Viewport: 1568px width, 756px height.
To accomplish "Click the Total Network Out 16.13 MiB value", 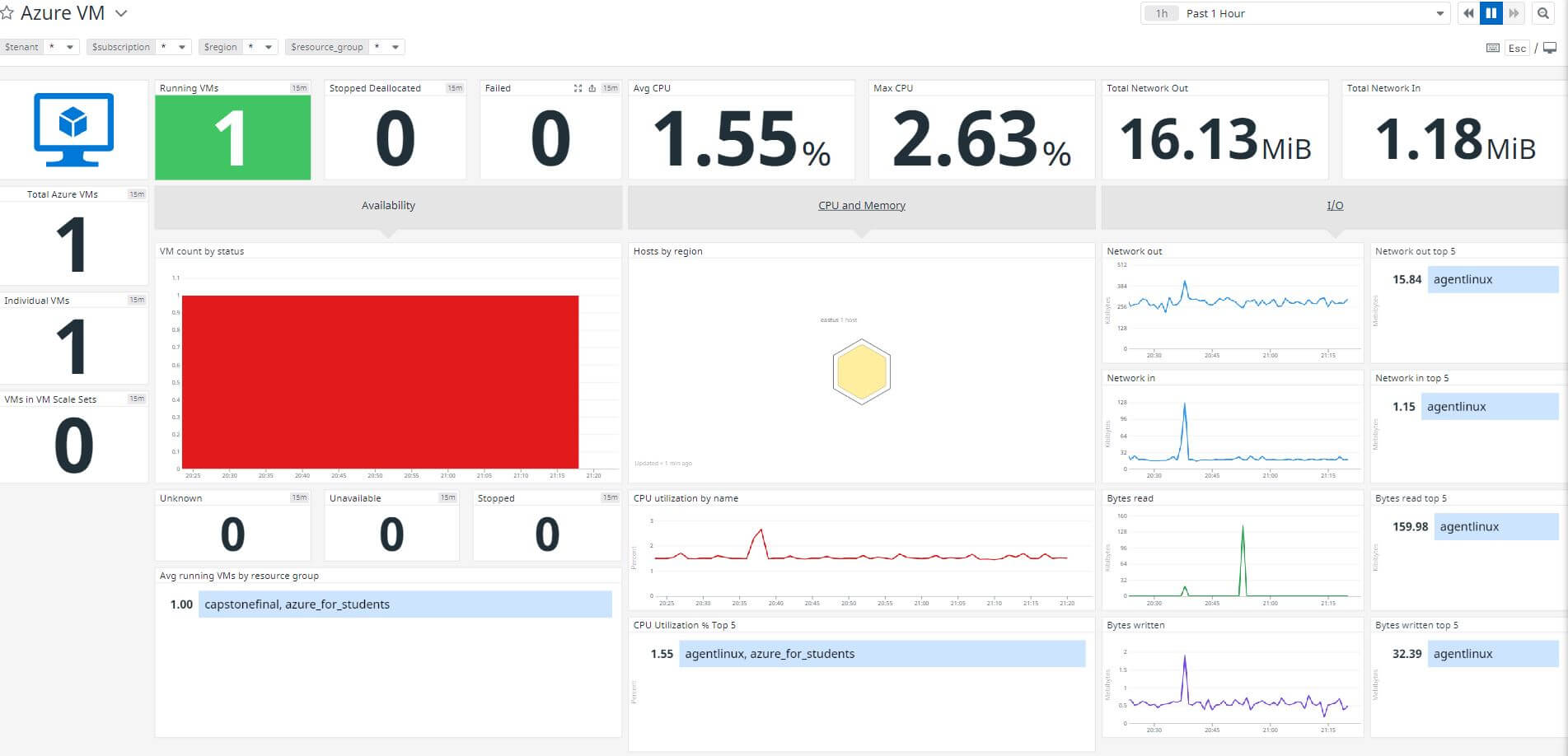I will 1215,138.
